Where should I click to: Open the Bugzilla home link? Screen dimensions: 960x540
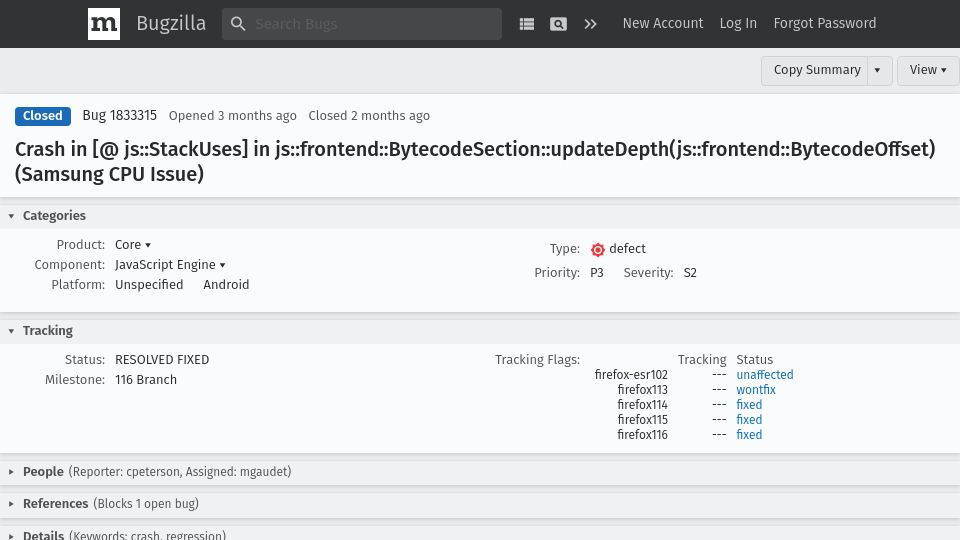[171, 23]
